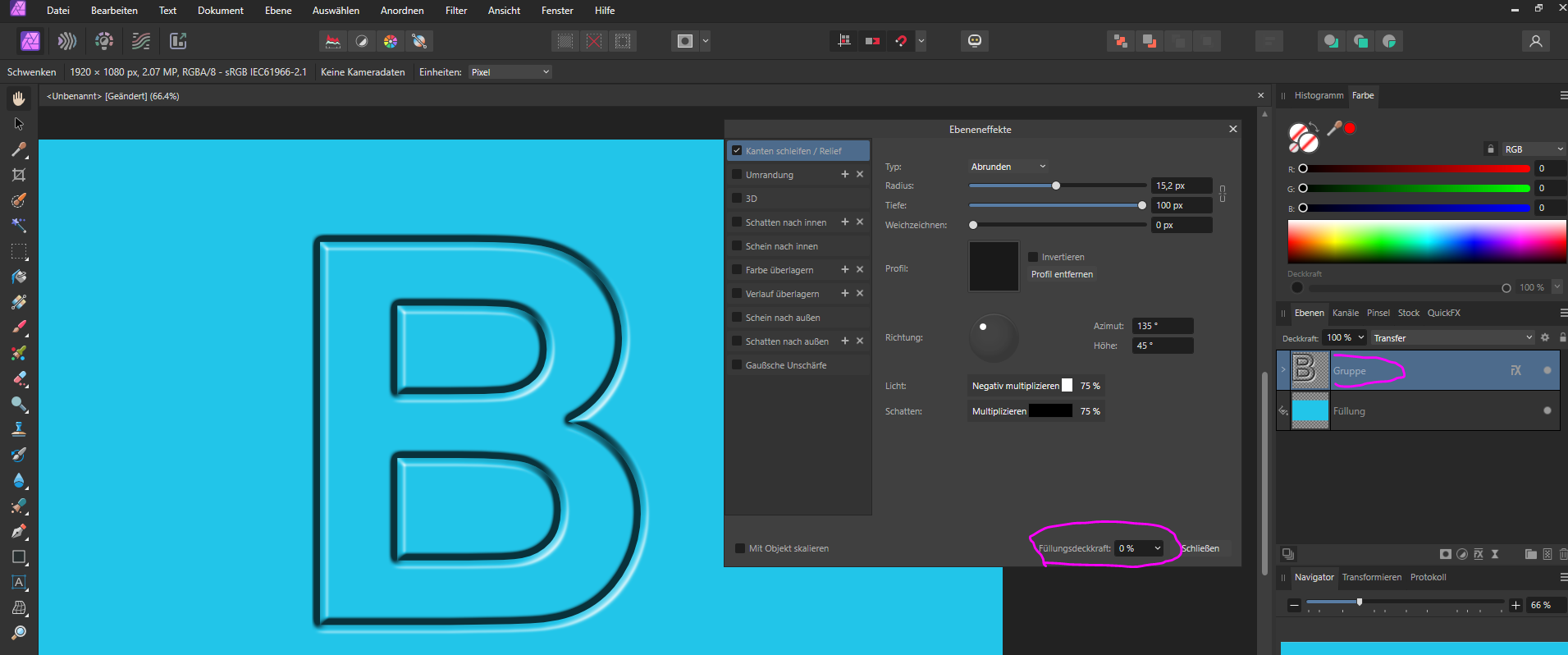
Task: Click the Navigator zoom-in plus button
Action: [1515, 605]
